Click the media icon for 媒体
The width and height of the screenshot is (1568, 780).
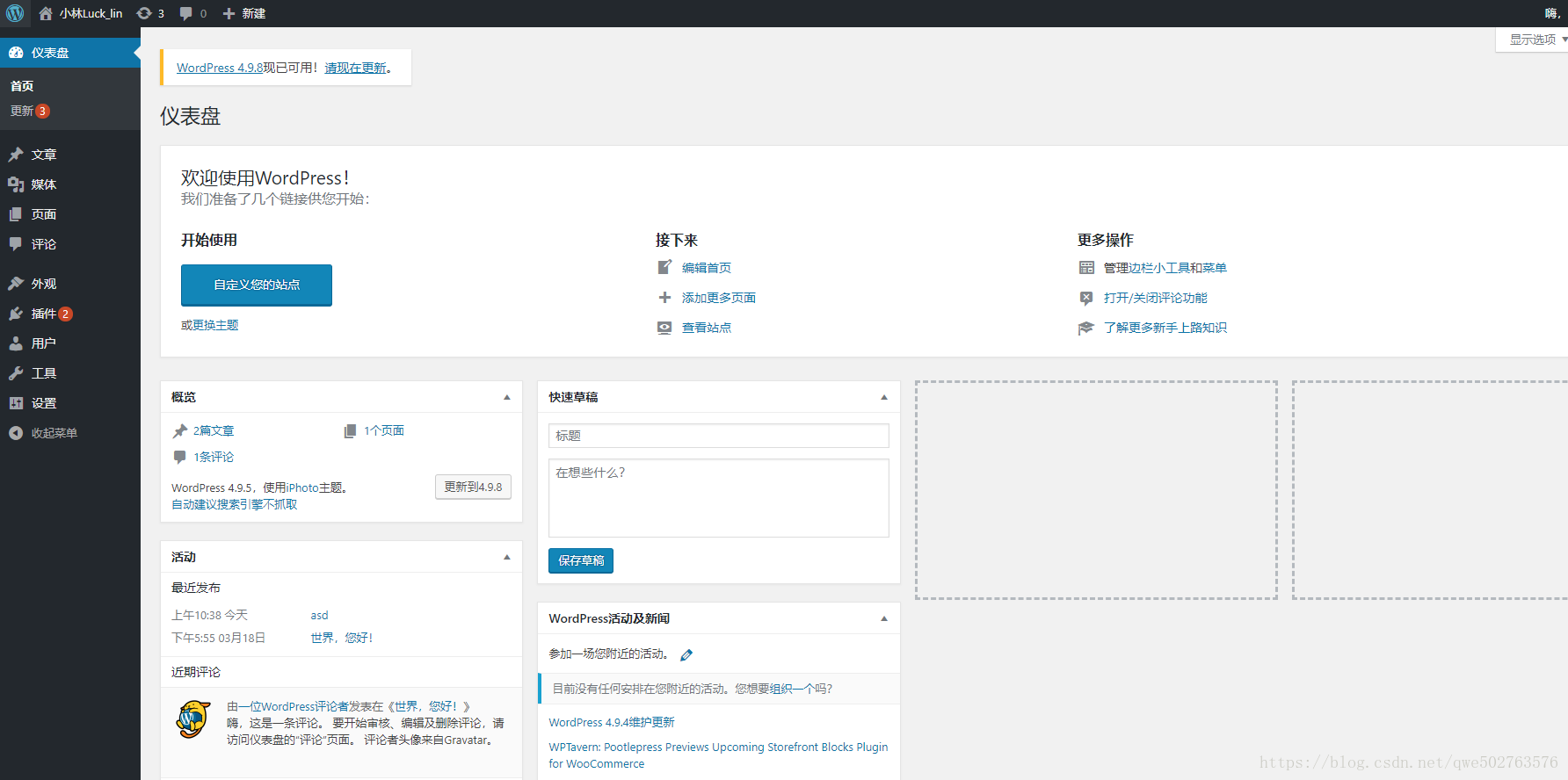[16, 184]
